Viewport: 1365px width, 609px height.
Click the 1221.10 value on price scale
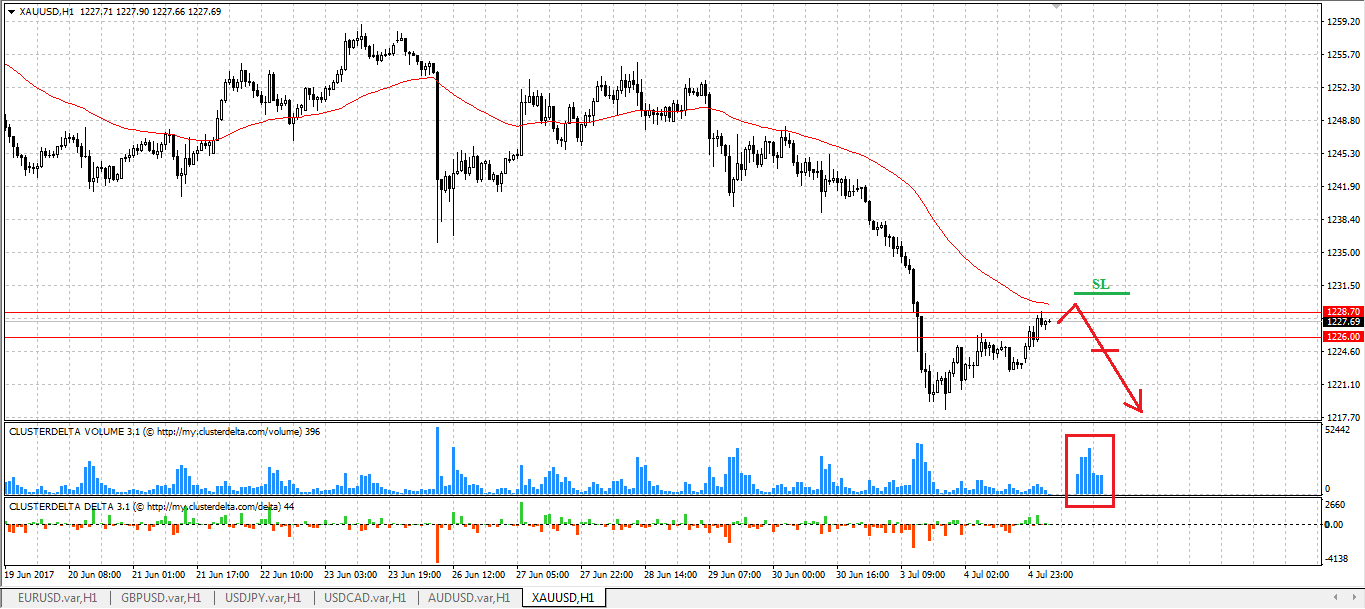tap(1343, 385)
